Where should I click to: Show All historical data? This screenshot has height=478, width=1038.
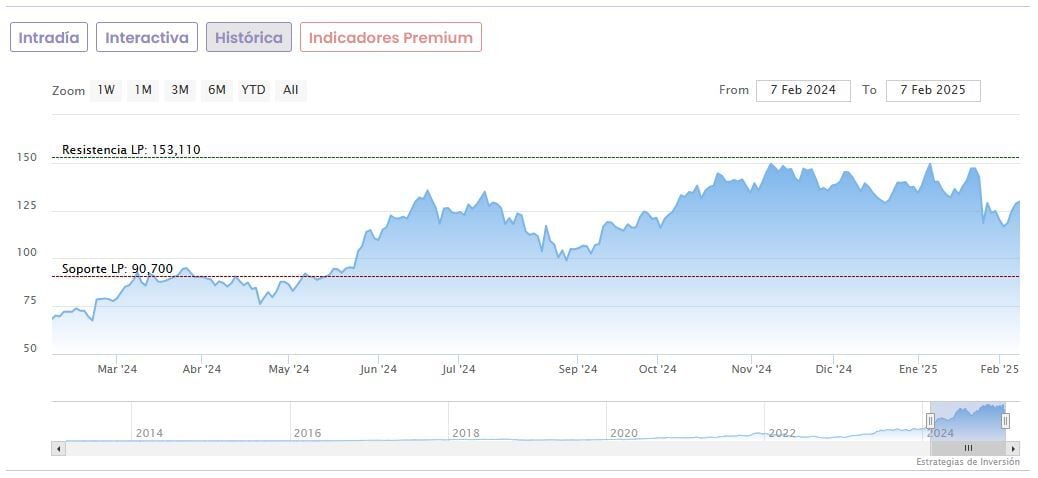coord(290,90)
